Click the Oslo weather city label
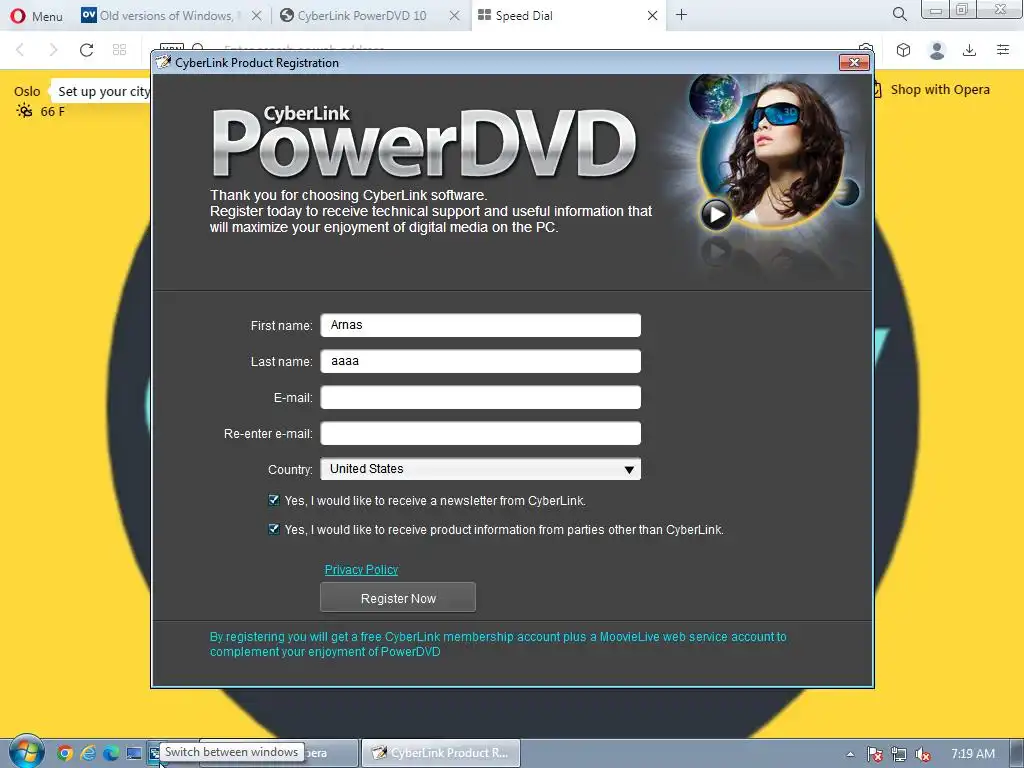The height and width of the screenshot is (768, 1024). coord(27,91)
